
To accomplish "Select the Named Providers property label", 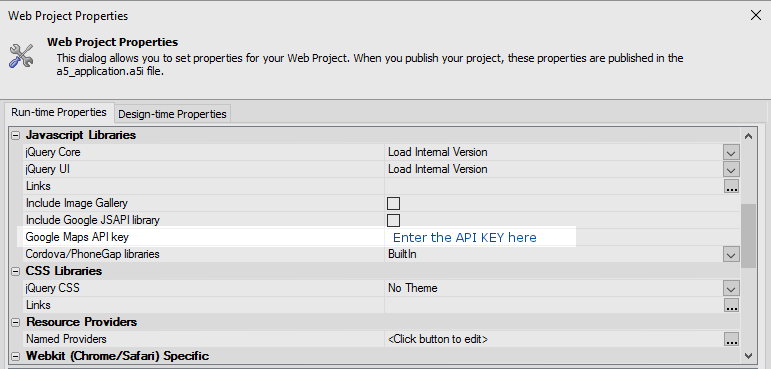I will pyautogui.click(x=66, y=339).
